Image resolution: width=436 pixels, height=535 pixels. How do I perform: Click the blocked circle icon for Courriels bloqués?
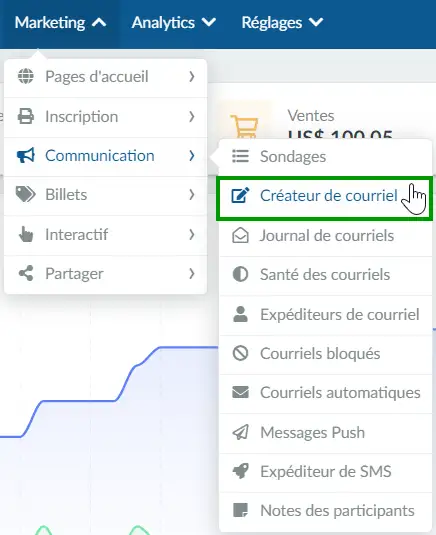241,353
